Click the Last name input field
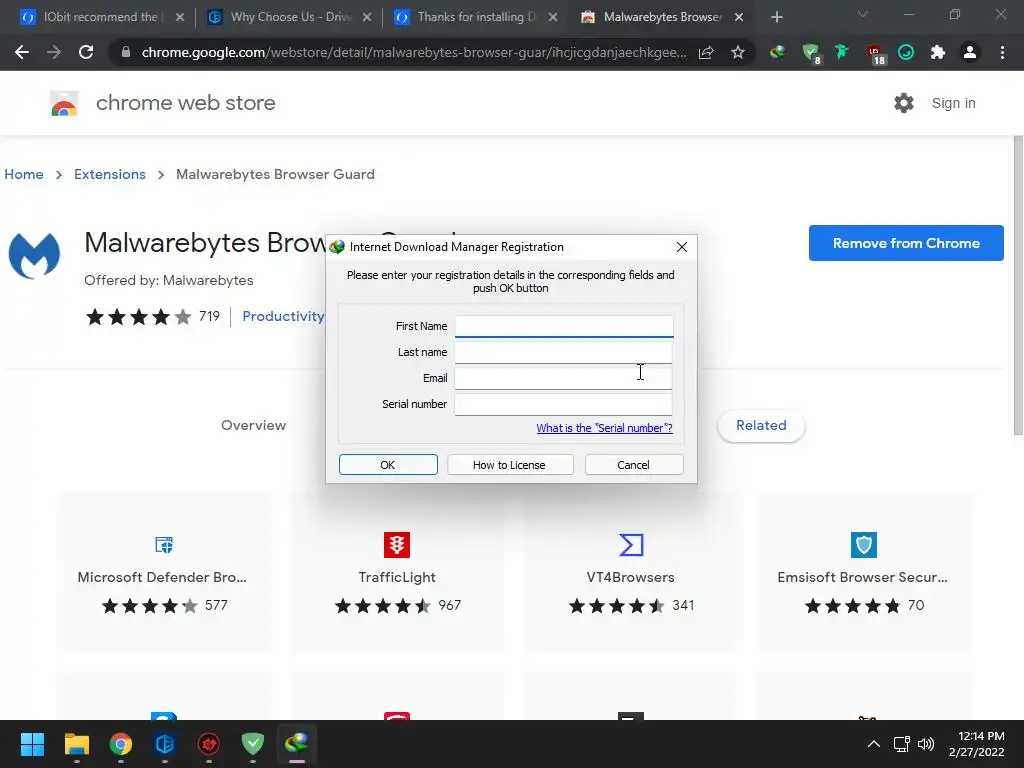This screenshot has height=768, width=1024. pos(564,352)
